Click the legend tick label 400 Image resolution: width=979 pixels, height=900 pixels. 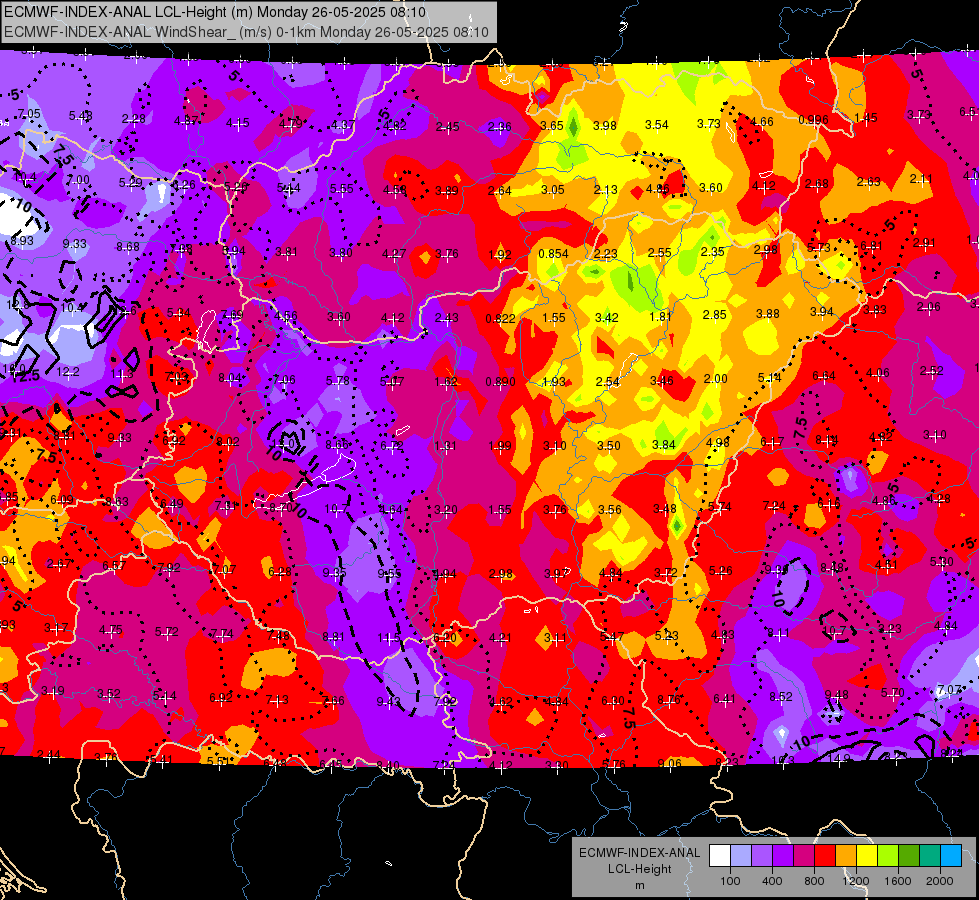[x=772, y=881]
